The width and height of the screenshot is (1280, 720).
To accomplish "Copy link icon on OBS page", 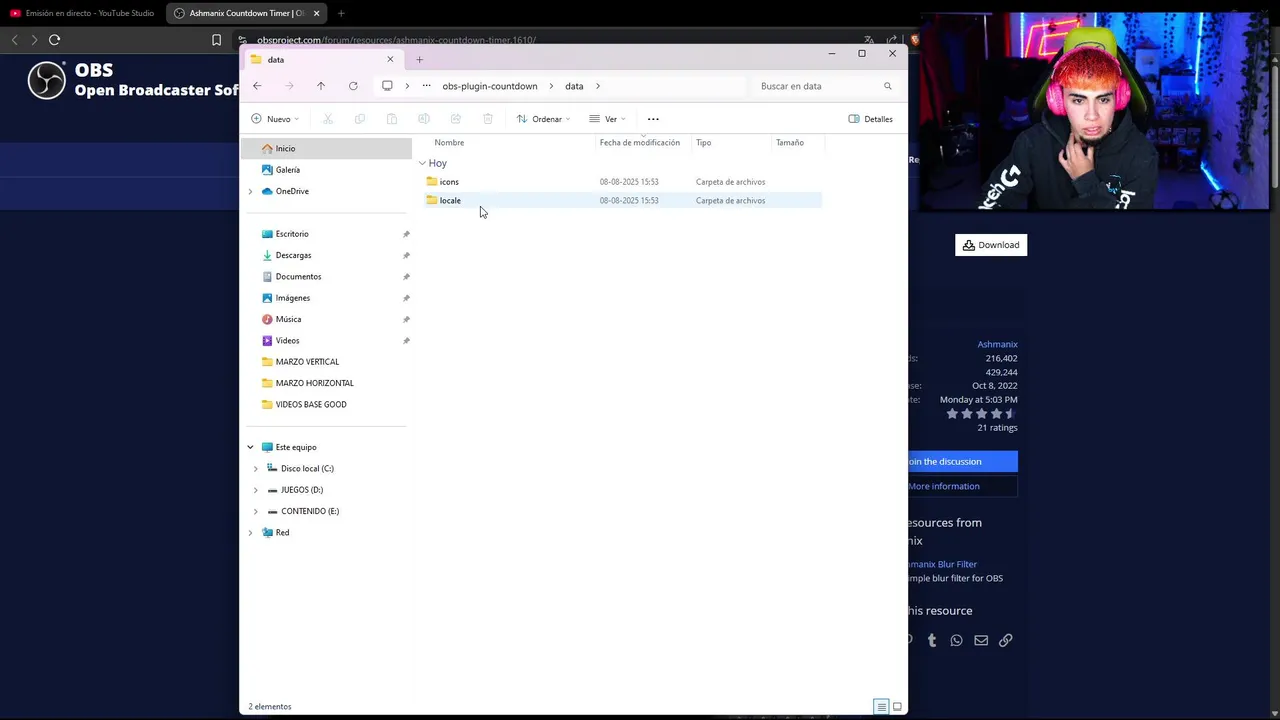I will coord(1005,640).
